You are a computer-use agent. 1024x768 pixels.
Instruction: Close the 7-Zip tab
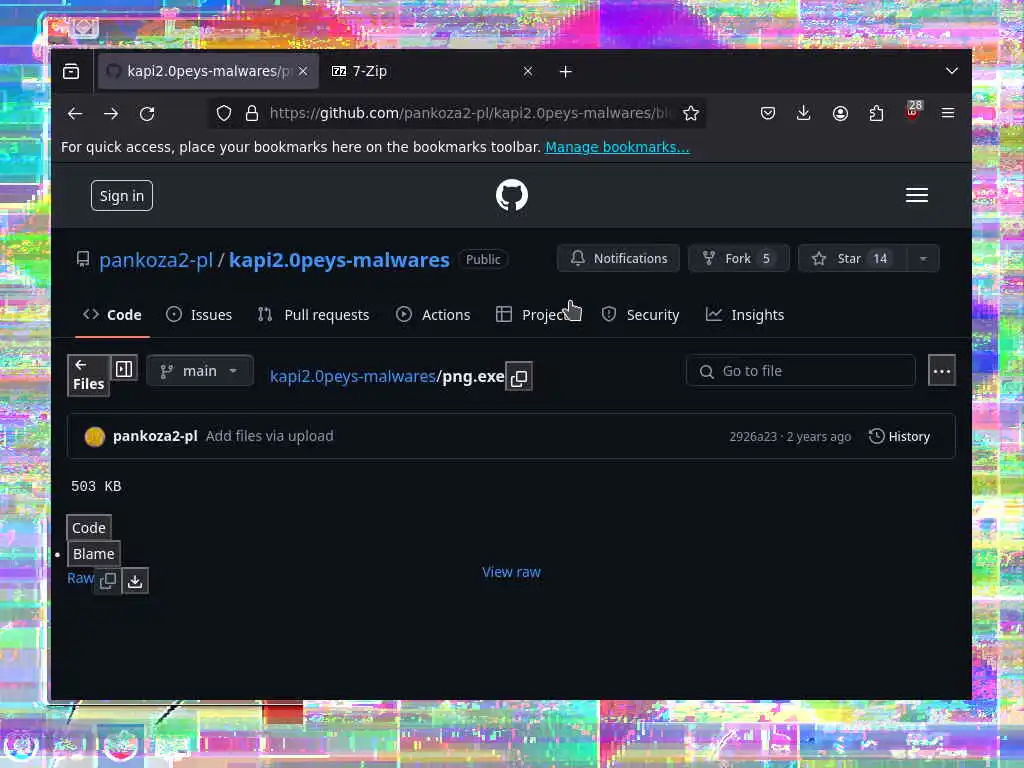528,71
